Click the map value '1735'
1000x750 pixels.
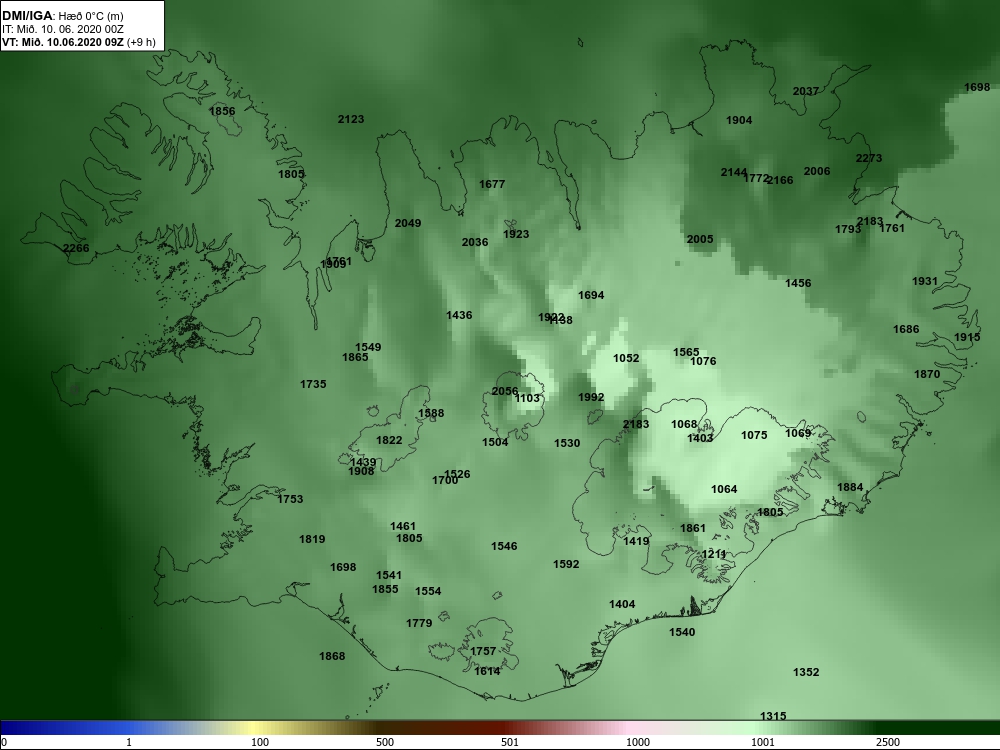tap(313, 384)
